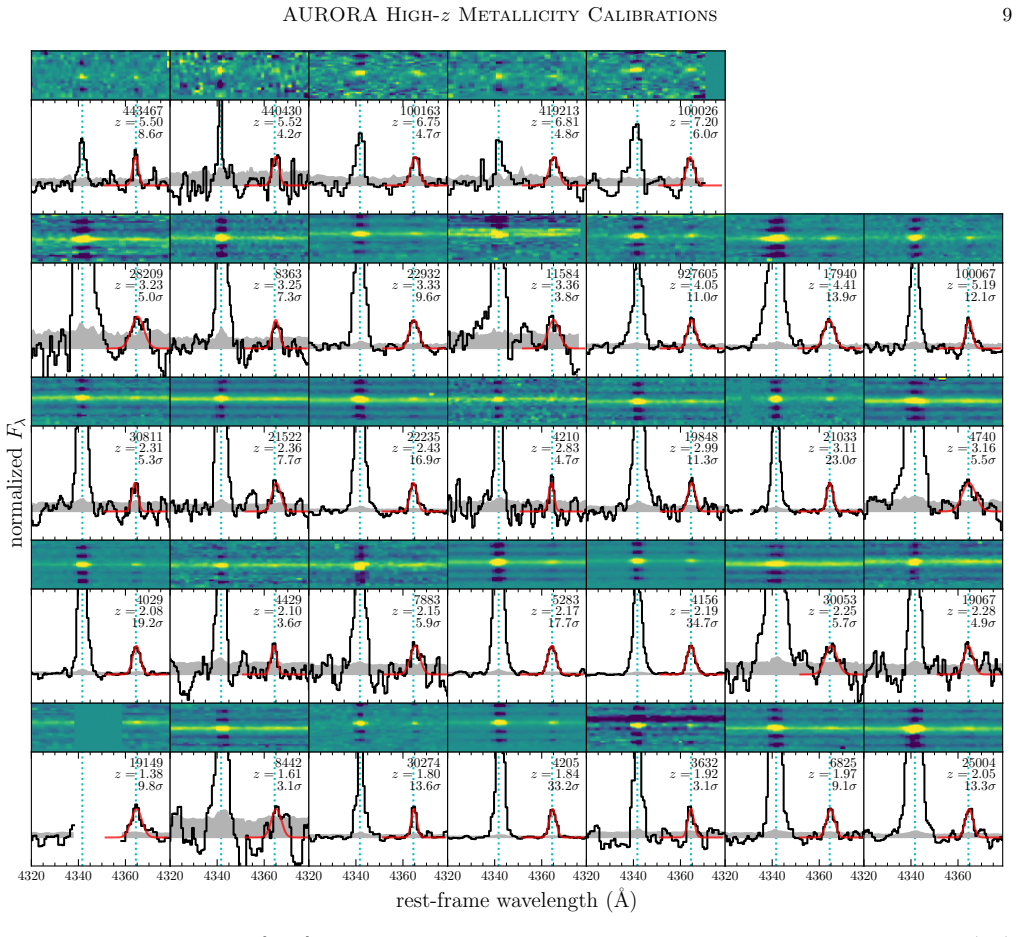The width and height of the screenshot is (1018, 937).
Task: Click the significance value 33.2σ
Action: coord(563,786)
